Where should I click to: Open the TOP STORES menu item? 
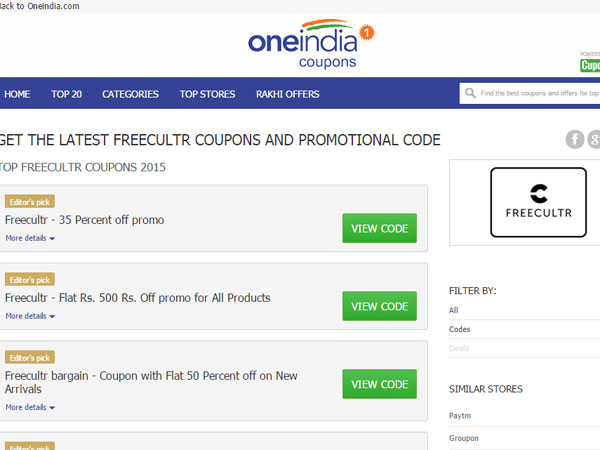(x=207, y=94)
